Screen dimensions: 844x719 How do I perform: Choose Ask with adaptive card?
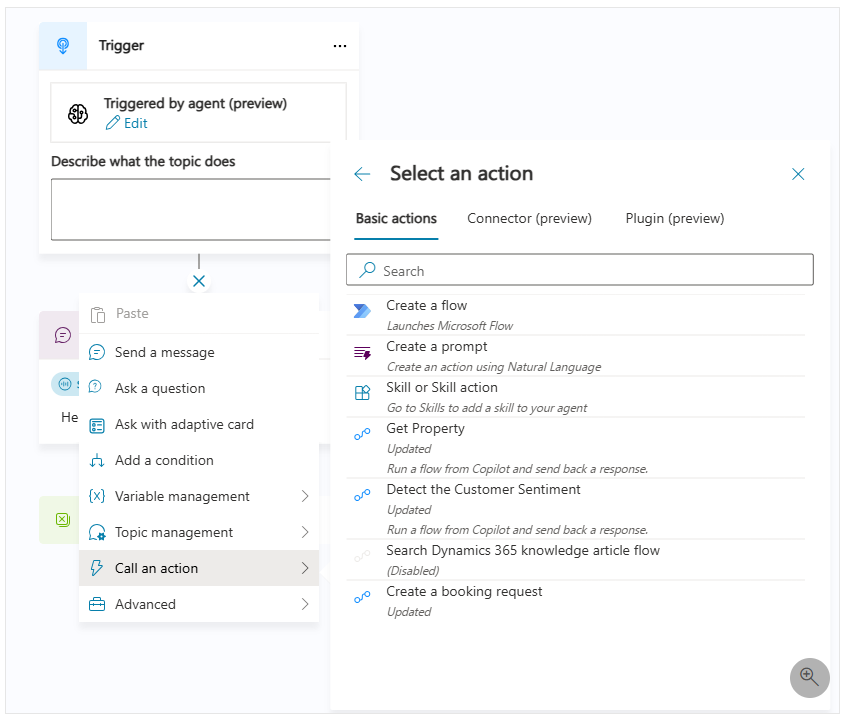pos(184,424)
